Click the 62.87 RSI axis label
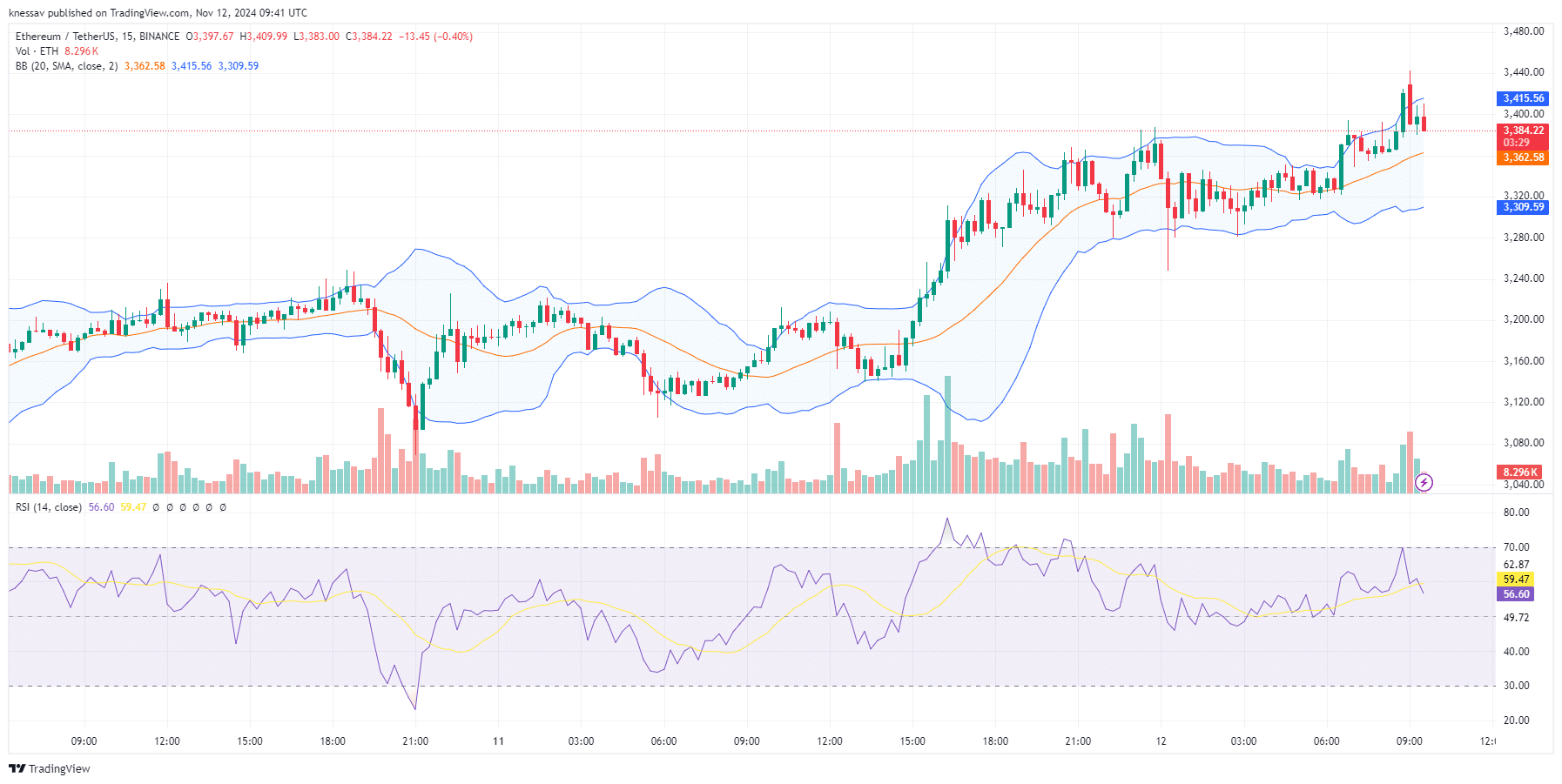The height and width of the screenshot is (784, 1562). (x=1516, y=565)
